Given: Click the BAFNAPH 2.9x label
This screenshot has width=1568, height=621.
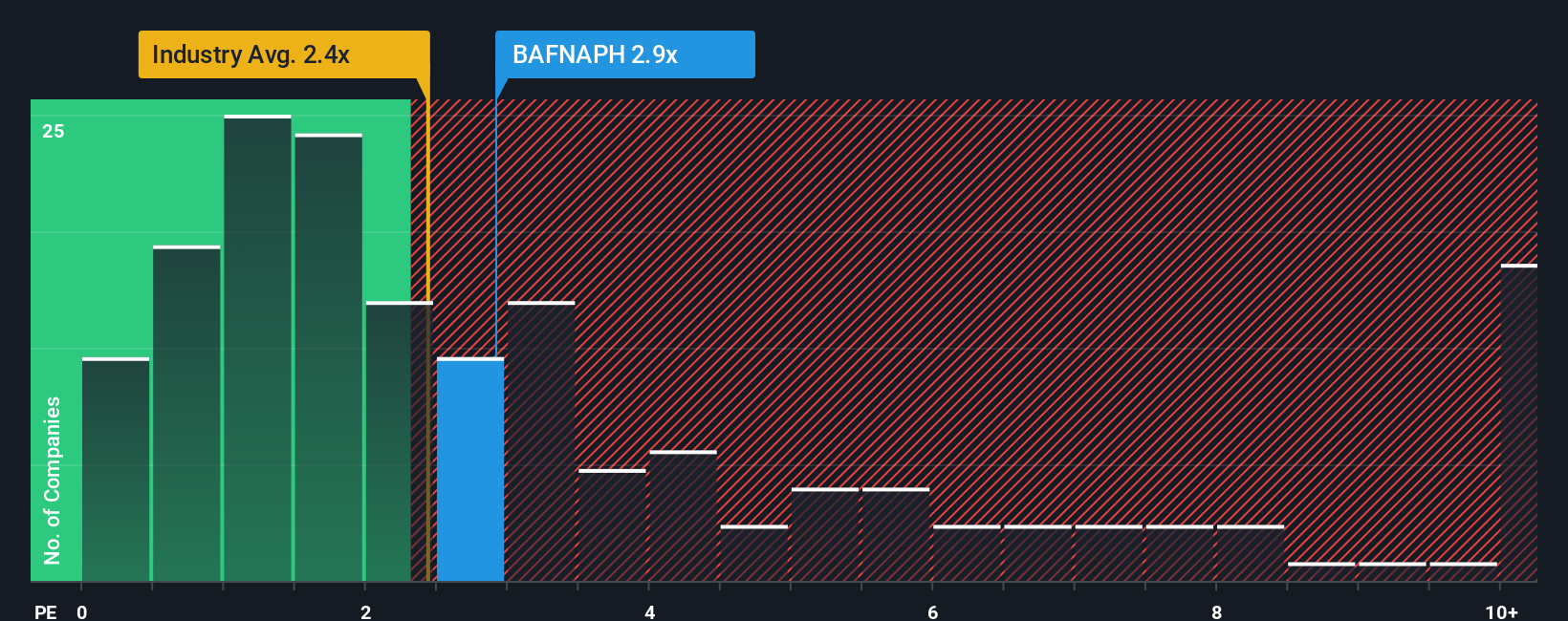Looking at the screenshot, I should pos(624,54).
